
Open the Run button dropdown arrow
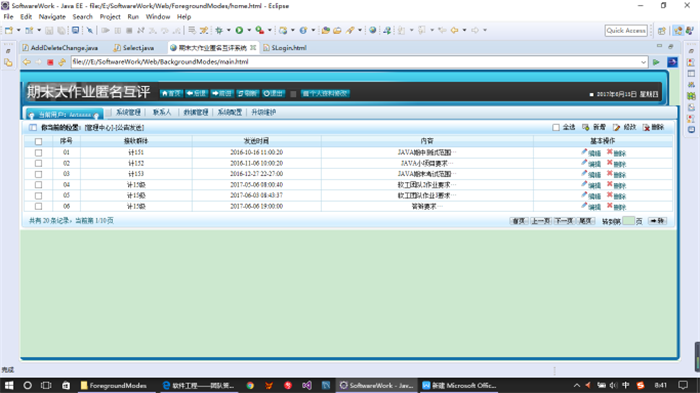[249, 30]
